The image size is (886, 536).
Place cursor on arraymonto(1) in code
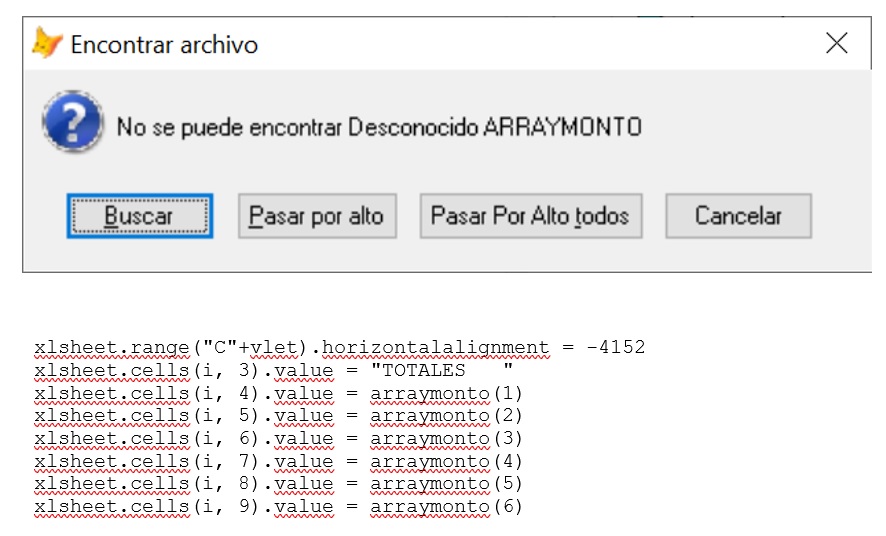point(446,393)
